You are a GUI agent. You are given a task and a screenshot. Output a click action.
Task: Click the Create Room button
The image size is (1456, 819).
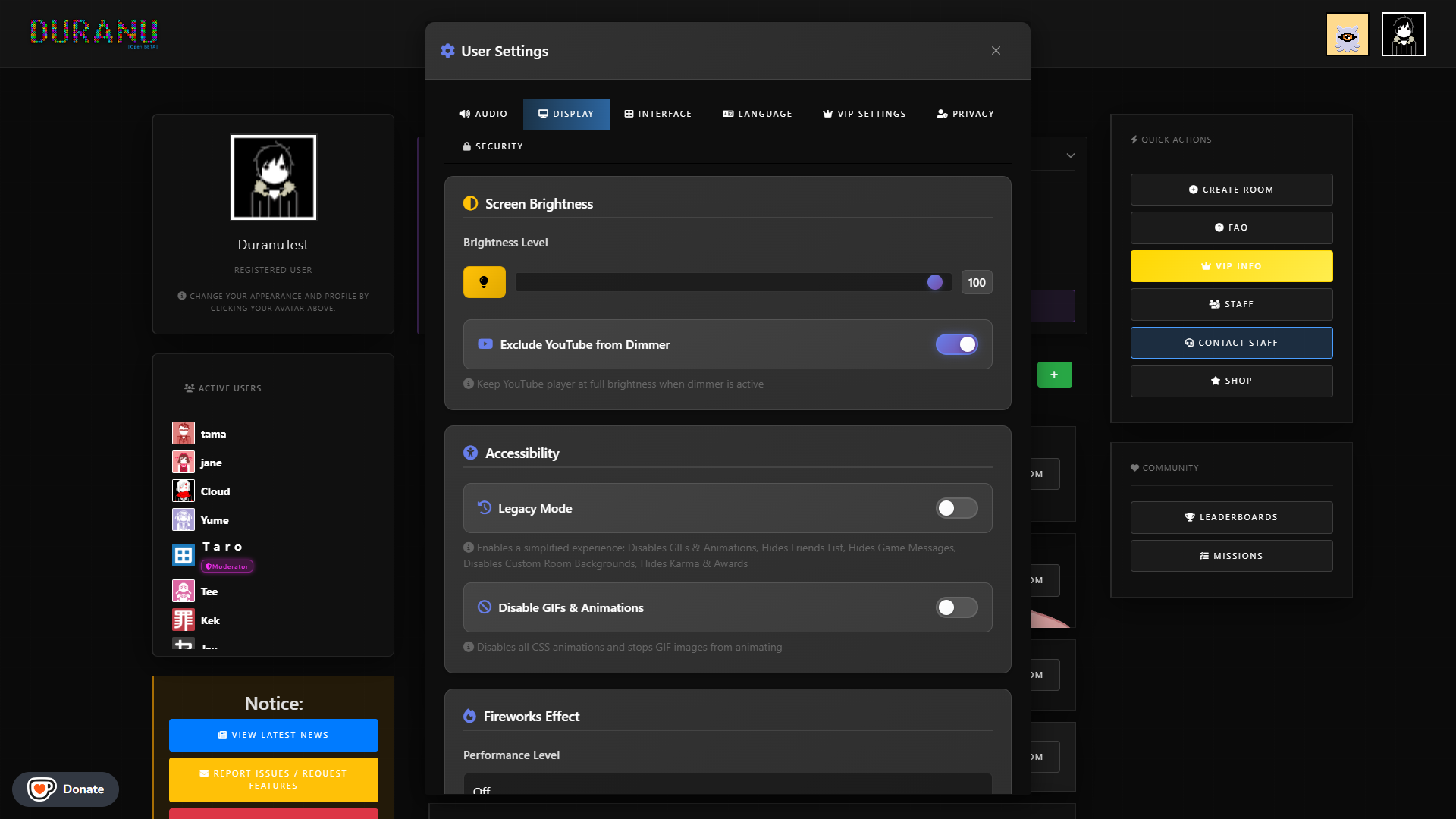click(1231, 190)
